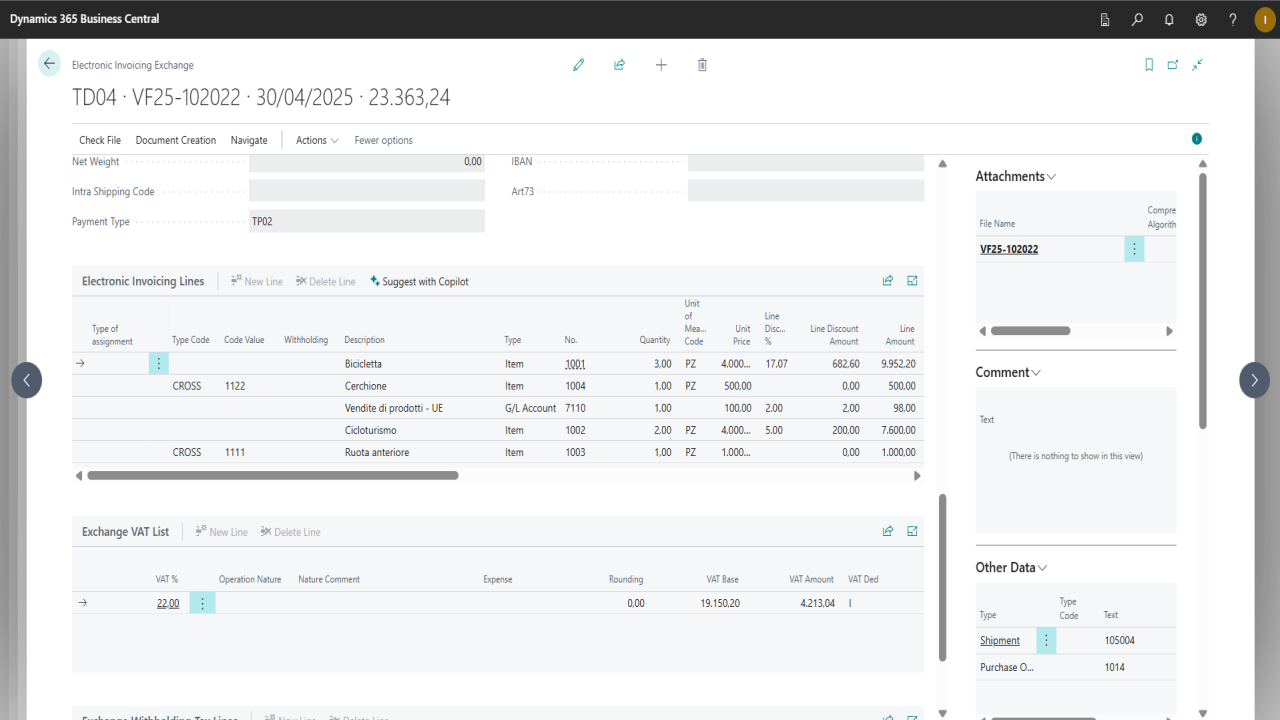Click Attachments pane horizontal scrollbar
Viewport: 1280px width, 720px height.
click(x=1030, y=331)
